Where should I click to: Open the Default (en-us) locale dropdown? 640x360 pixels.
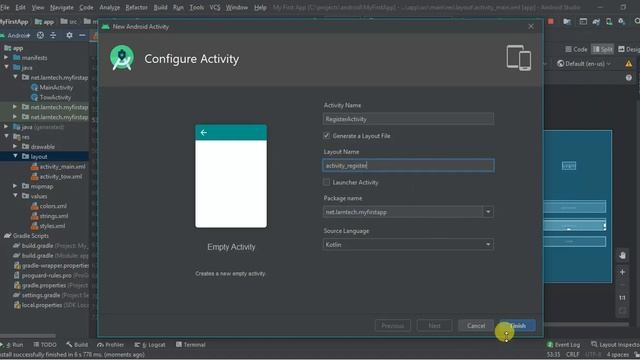pos(584,64)
